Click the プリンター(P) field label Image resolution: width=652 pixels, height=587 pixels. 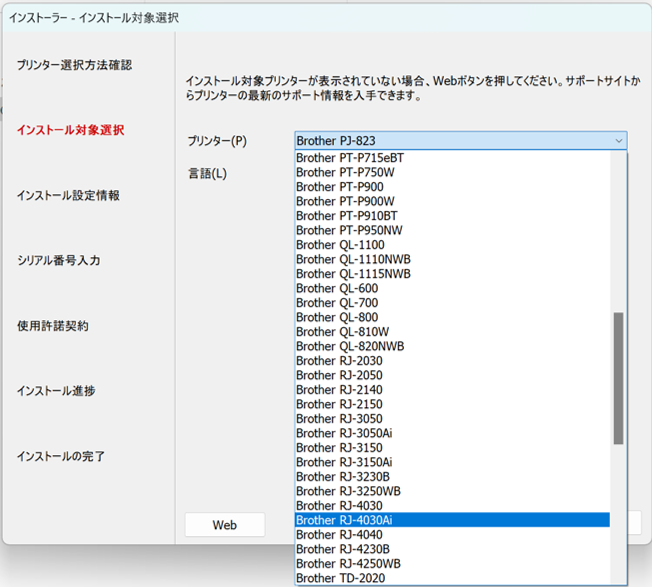pyautogui.click(x=217, y=141)
